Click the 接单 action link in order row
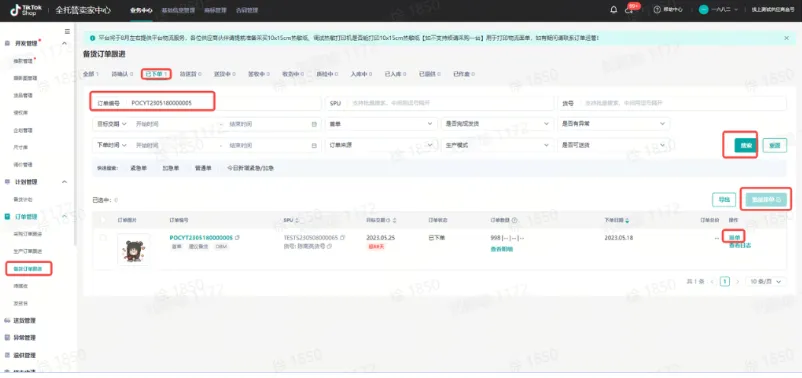Screen dimensions: 802x378 click(734, 238)
